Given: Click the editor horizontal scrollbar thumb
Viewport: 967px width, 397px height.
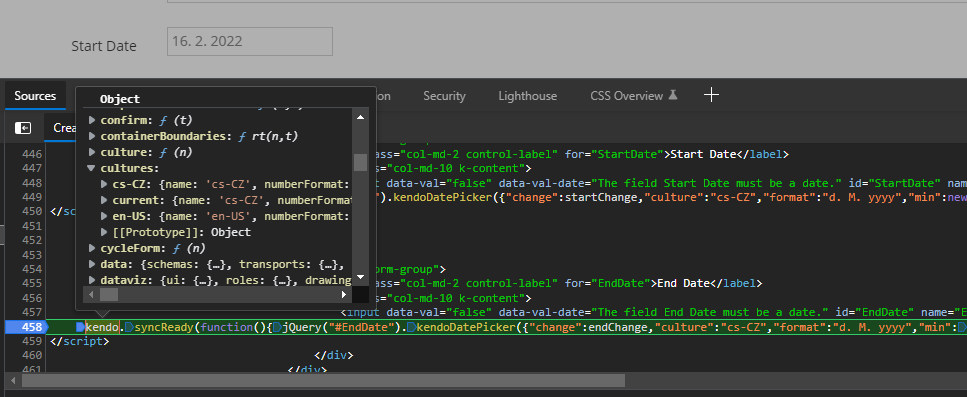Looking at the screenshot, I should coord(323,380).
